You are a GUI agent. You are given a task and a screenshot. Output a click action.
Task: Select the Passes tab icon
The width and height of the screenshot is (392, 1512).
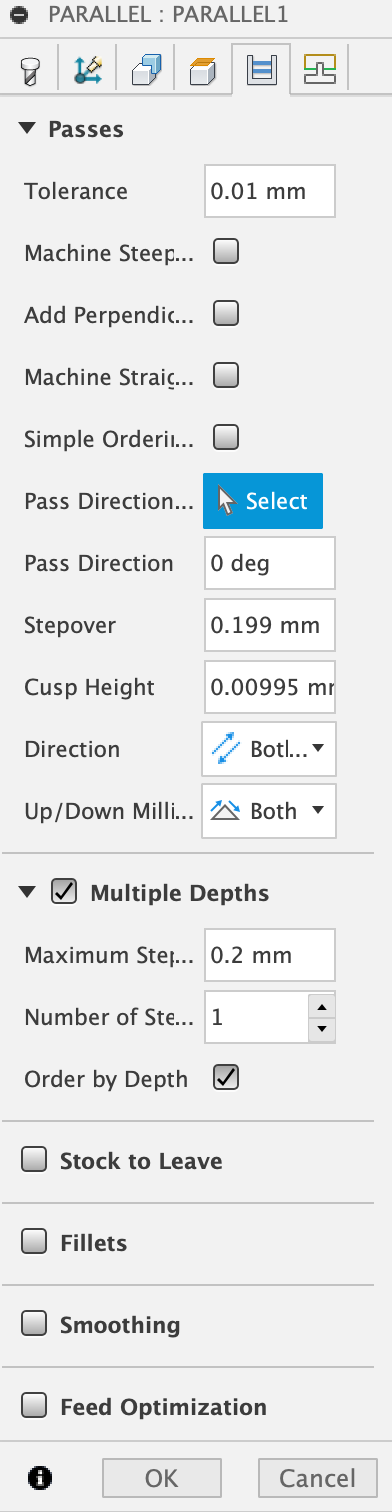coord(261,70)
